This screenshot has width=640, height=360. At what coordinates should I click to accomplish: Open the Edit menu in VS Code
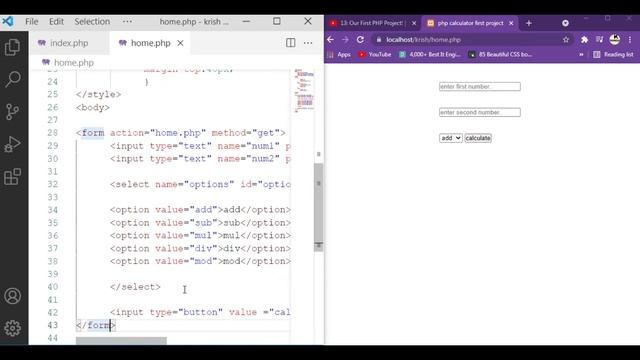coord(56,22)
